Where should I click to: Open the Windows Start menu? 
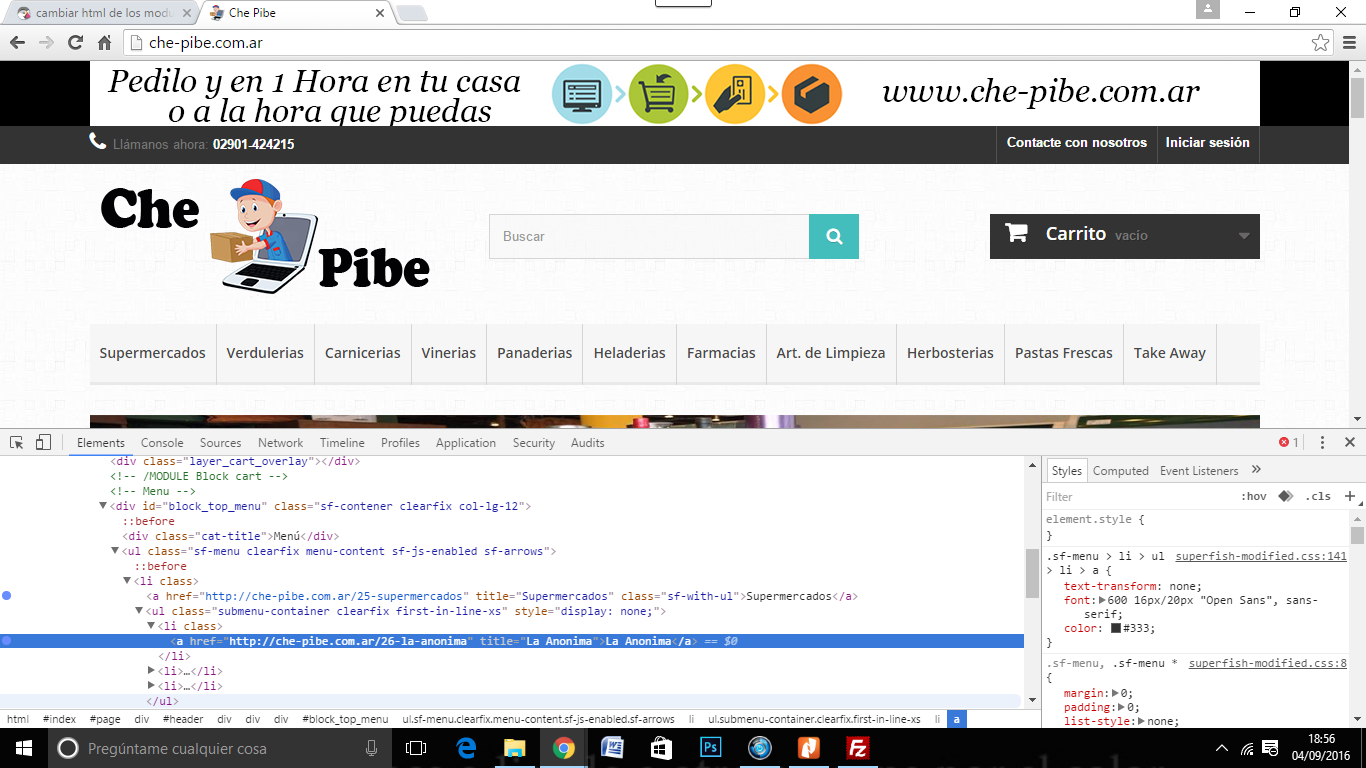coord(24,748)
